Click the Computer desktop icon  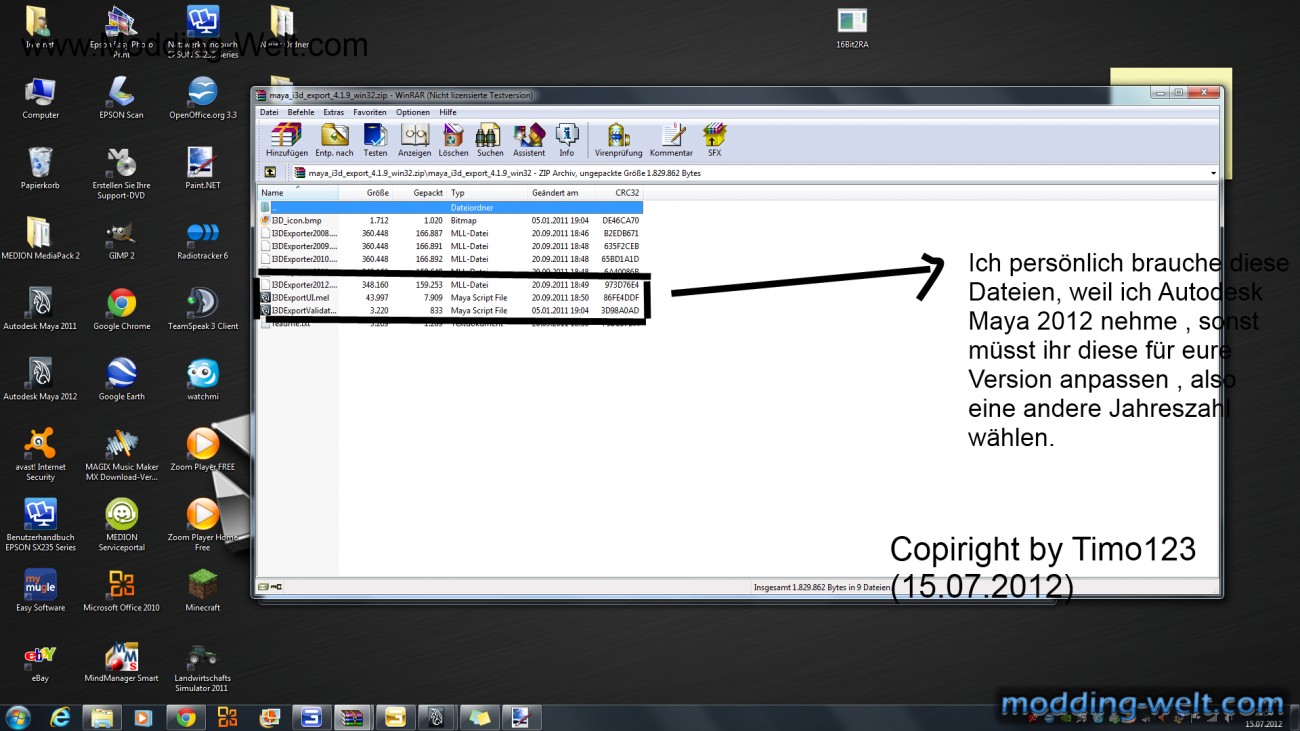coord(40,98)
